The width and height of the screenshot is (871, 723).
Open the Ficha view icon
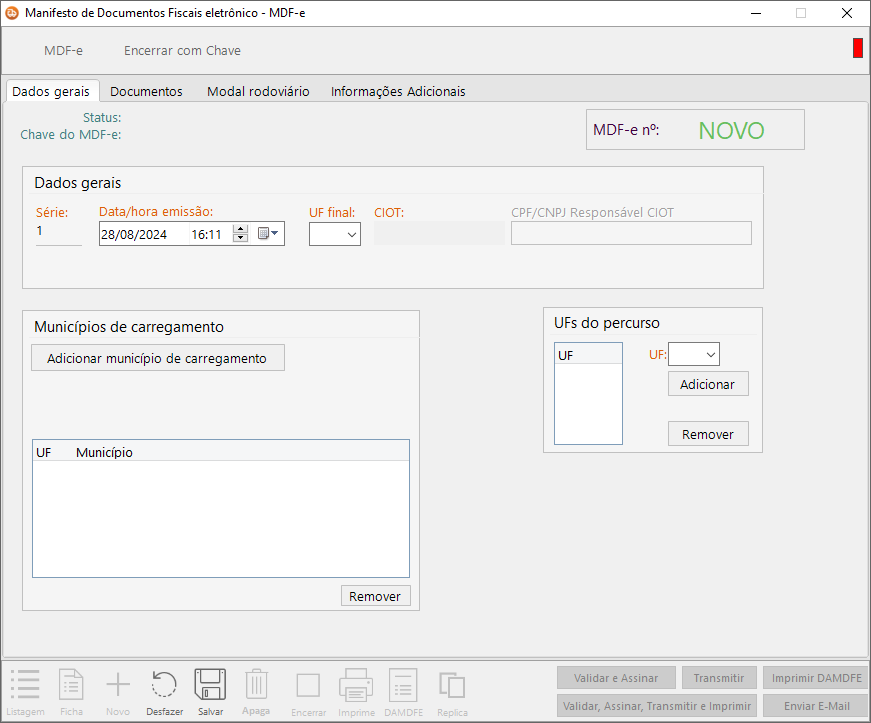click(x=72, y=686)
